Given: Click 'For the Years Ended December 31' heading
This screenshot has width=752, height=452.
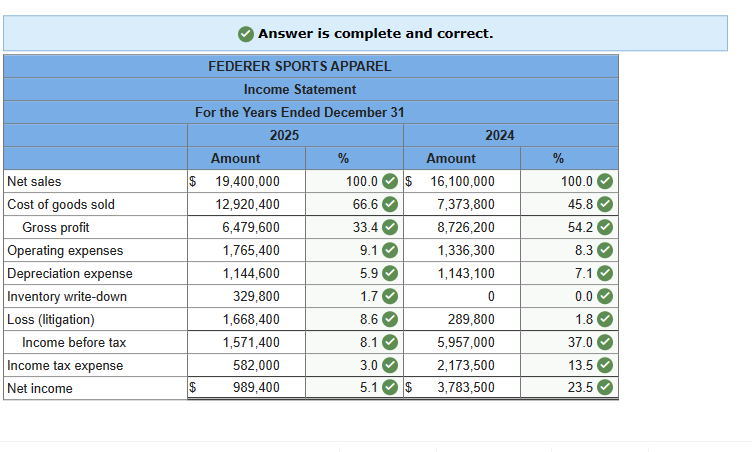Looking at the screenshot, I should 300,112.
